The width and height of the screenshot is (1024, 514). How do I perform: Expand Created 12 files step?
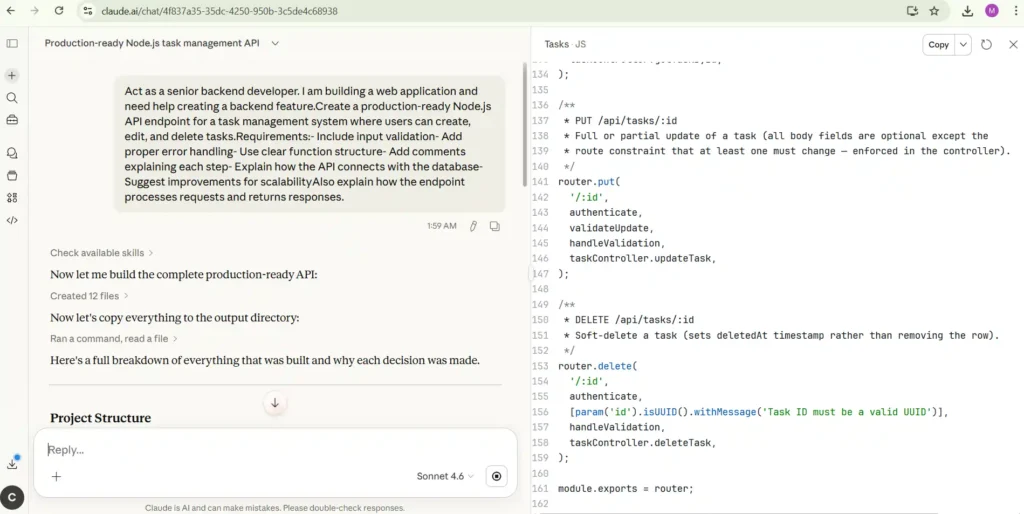point(89,296)
